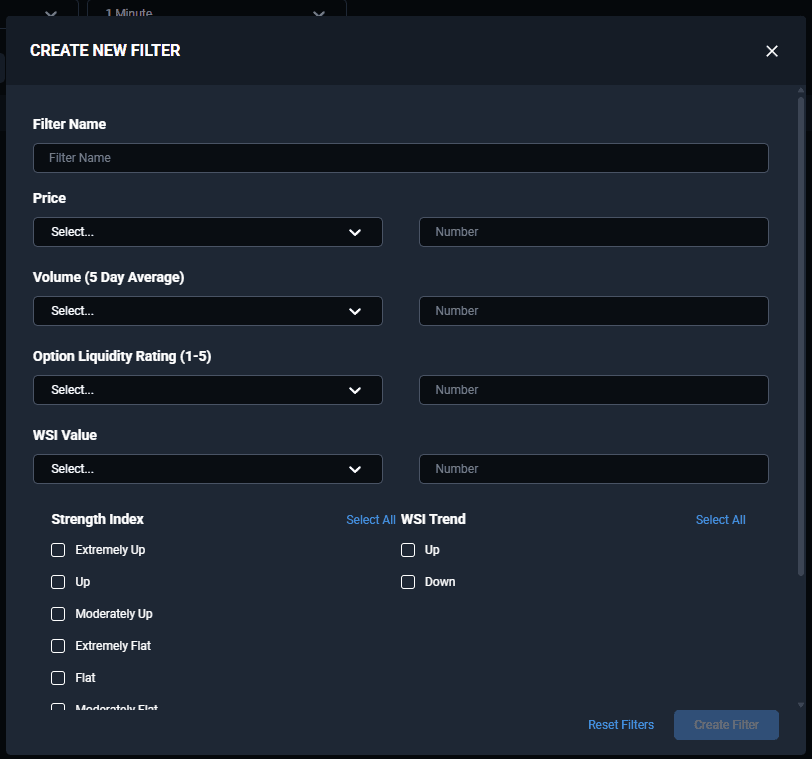Image resolution: width=812 pixels, height=759 pixels.
Task: Click the Option Liquidity dropdown chevron icon
Action: tap(355, 390)
